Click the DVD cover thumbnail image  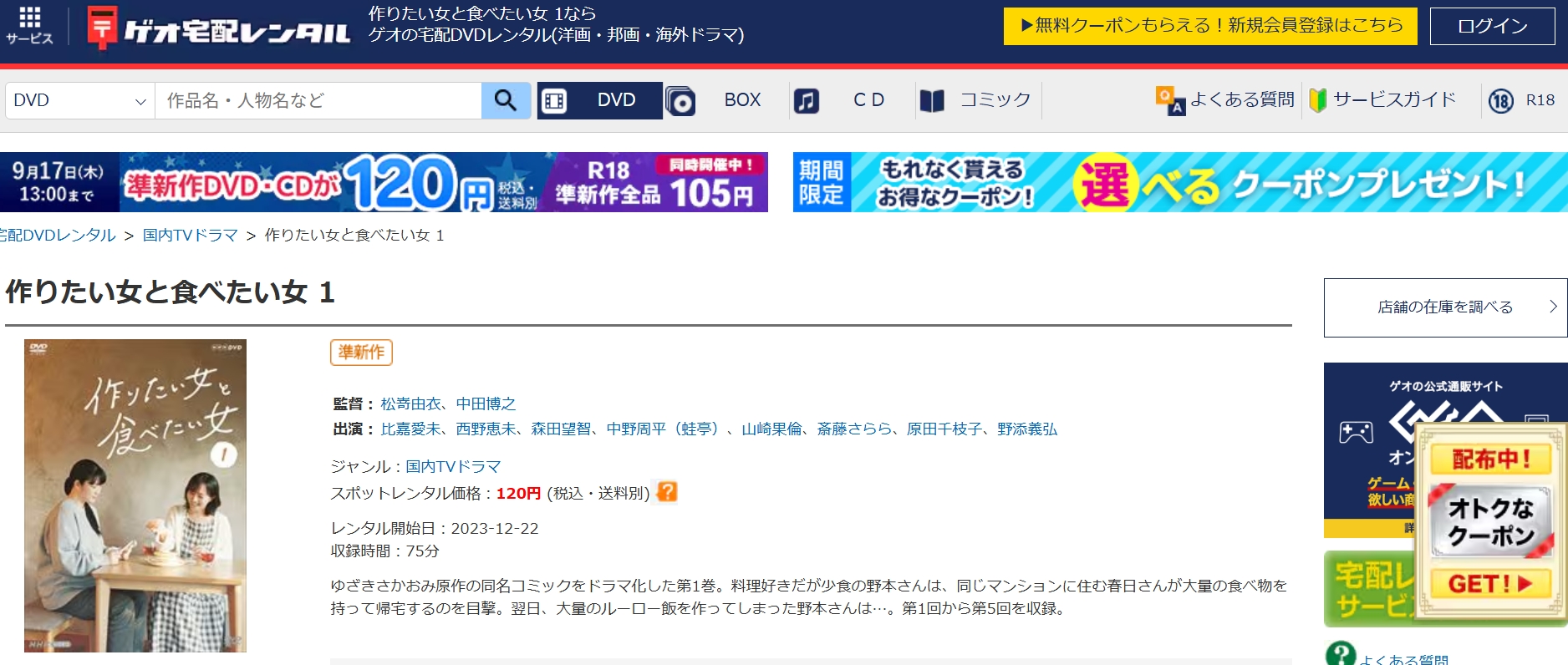tap(135, 495)
